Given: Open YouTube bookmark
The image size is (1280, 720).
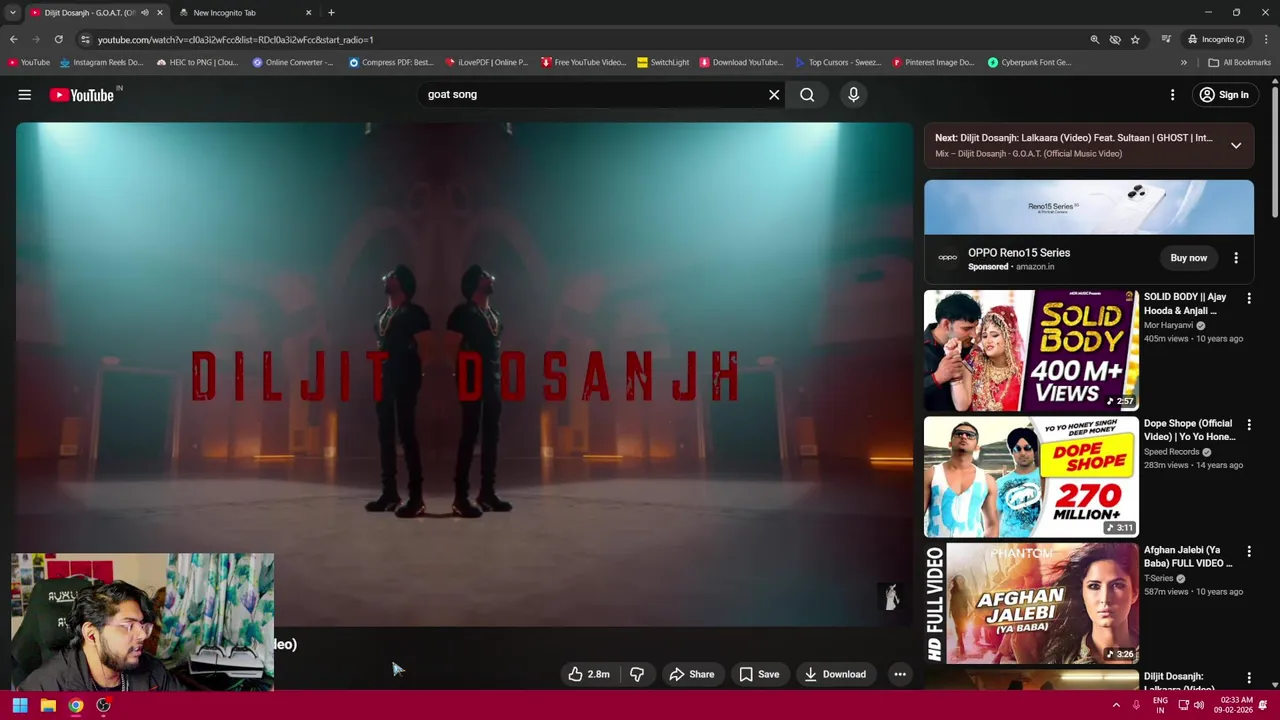Looking at the screenshot, I should 28,62.
